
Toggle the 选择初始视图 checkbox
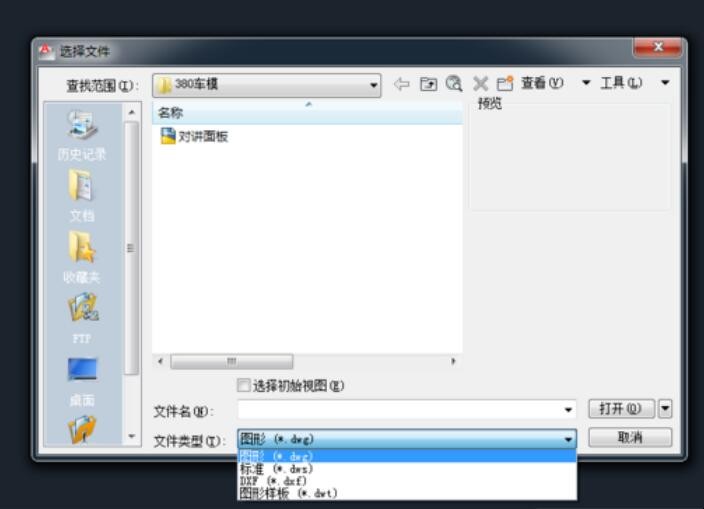click(243, 386)
